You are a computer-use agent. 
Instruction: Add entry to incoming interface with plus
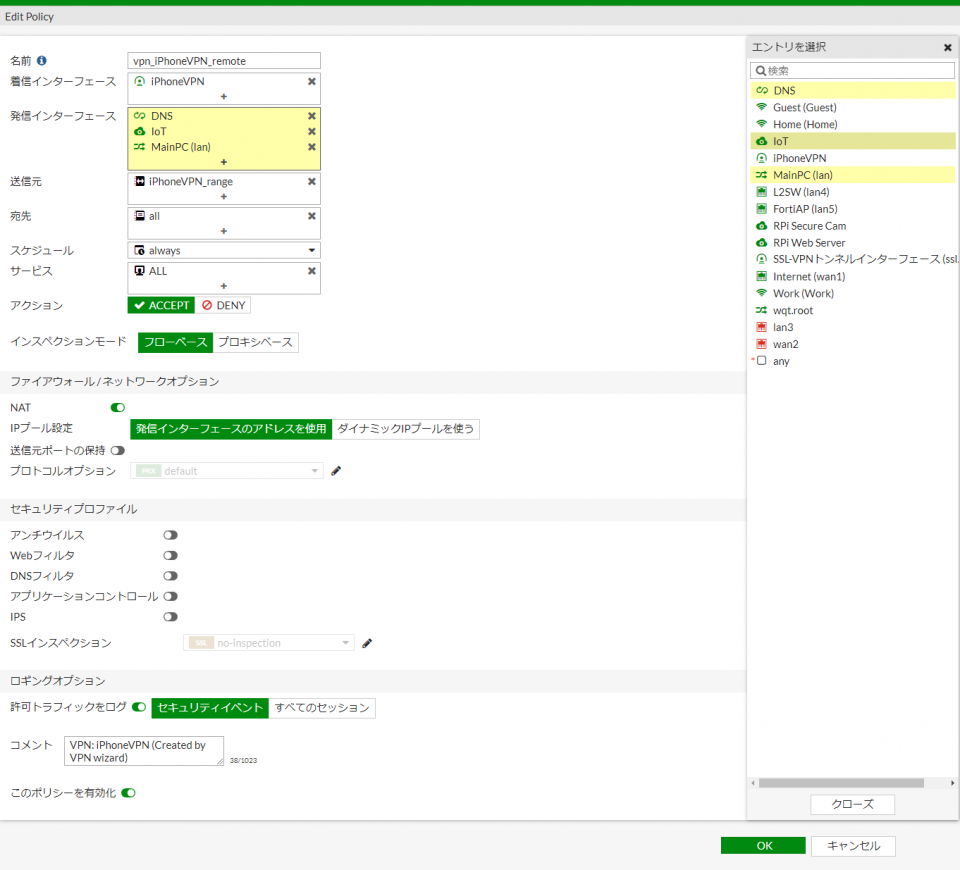223,97
